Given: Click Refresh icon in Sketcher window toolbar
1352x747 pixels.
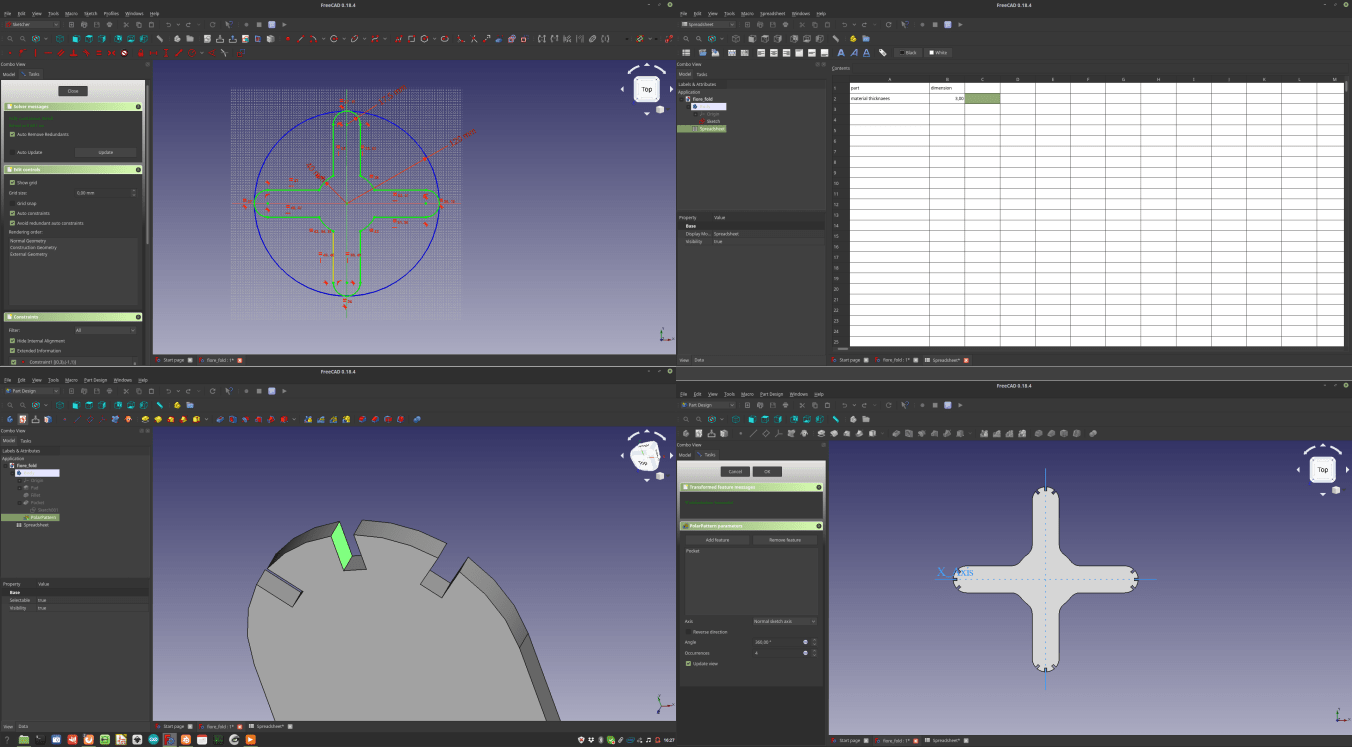Looking at the screenshot, I should click(212, 24).
